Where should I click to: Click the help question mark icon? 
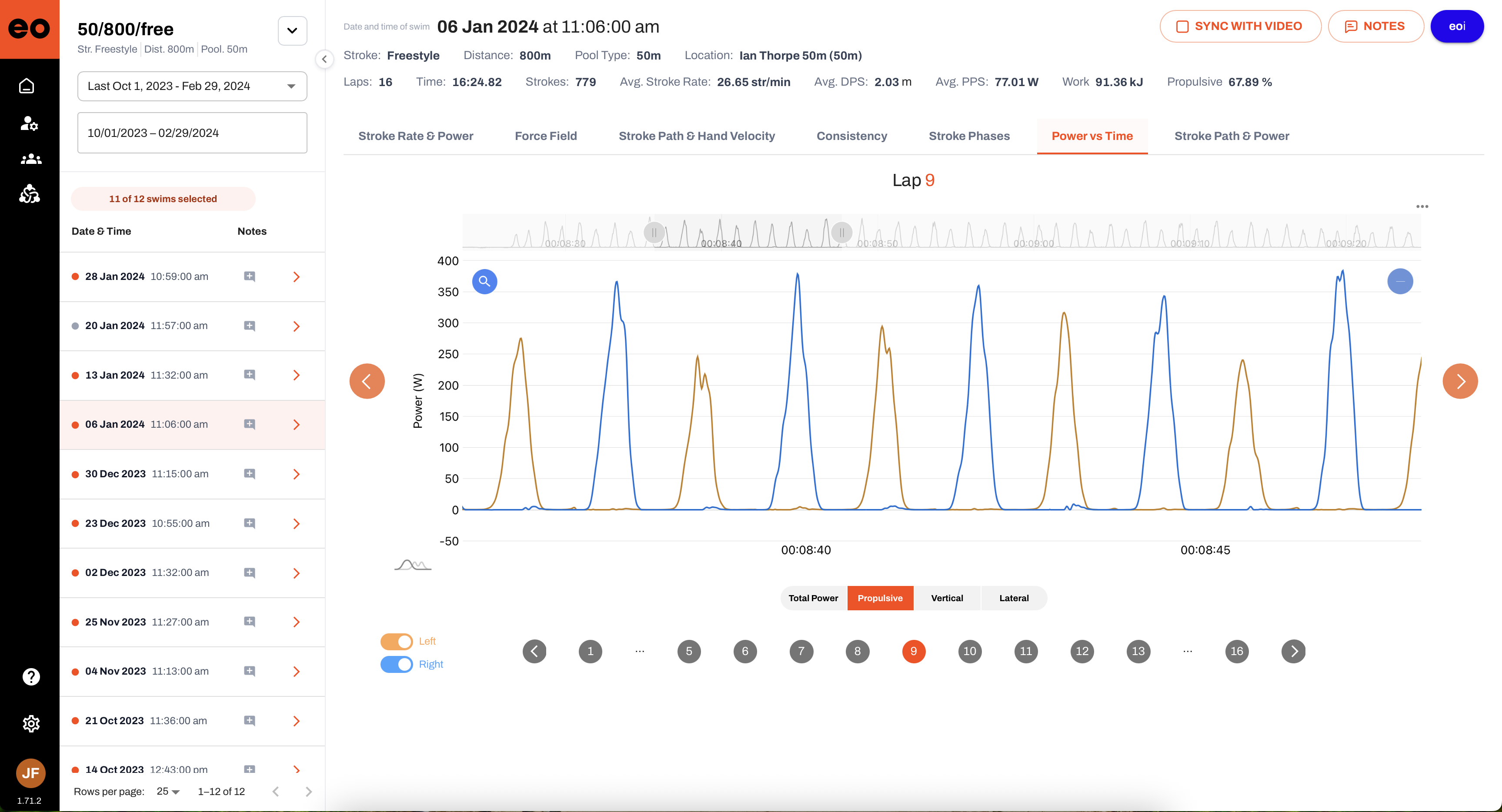pos(31,677)
